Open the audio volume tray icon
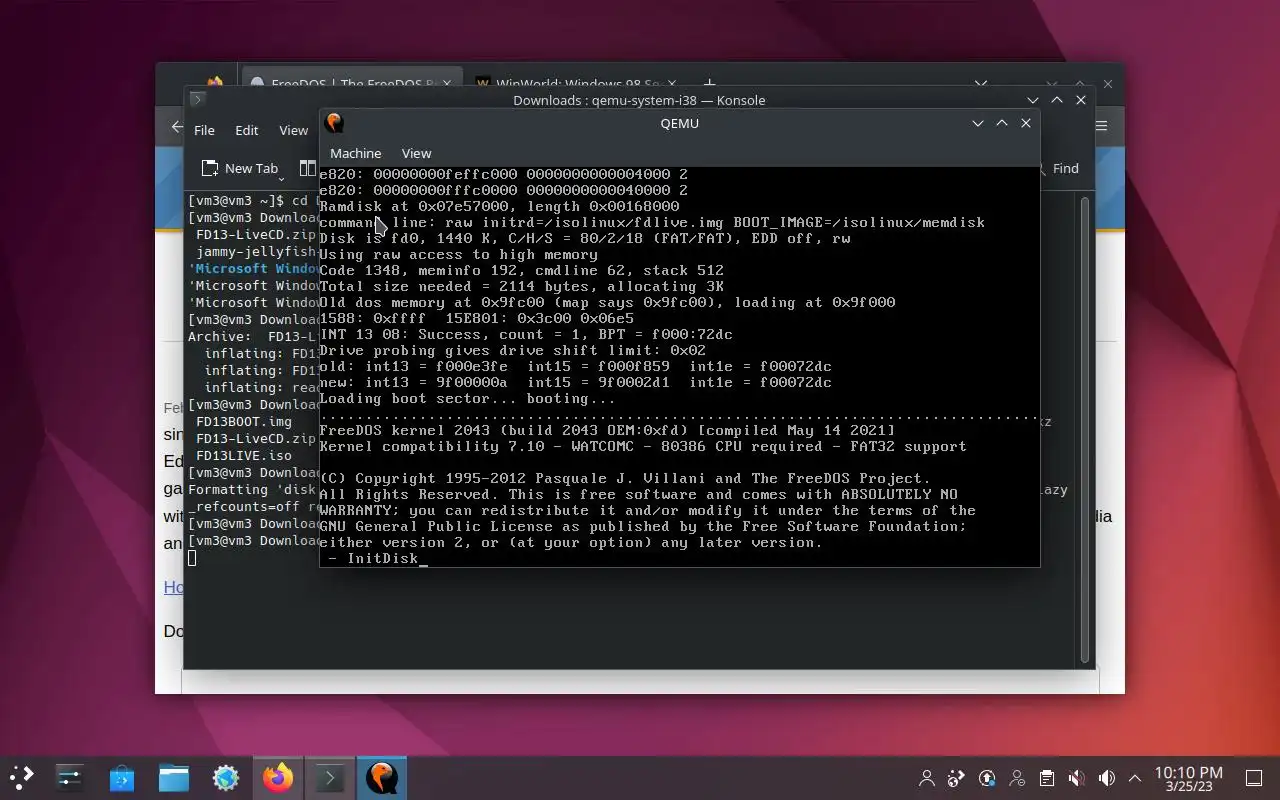1280x800 pixels. 1107,778
